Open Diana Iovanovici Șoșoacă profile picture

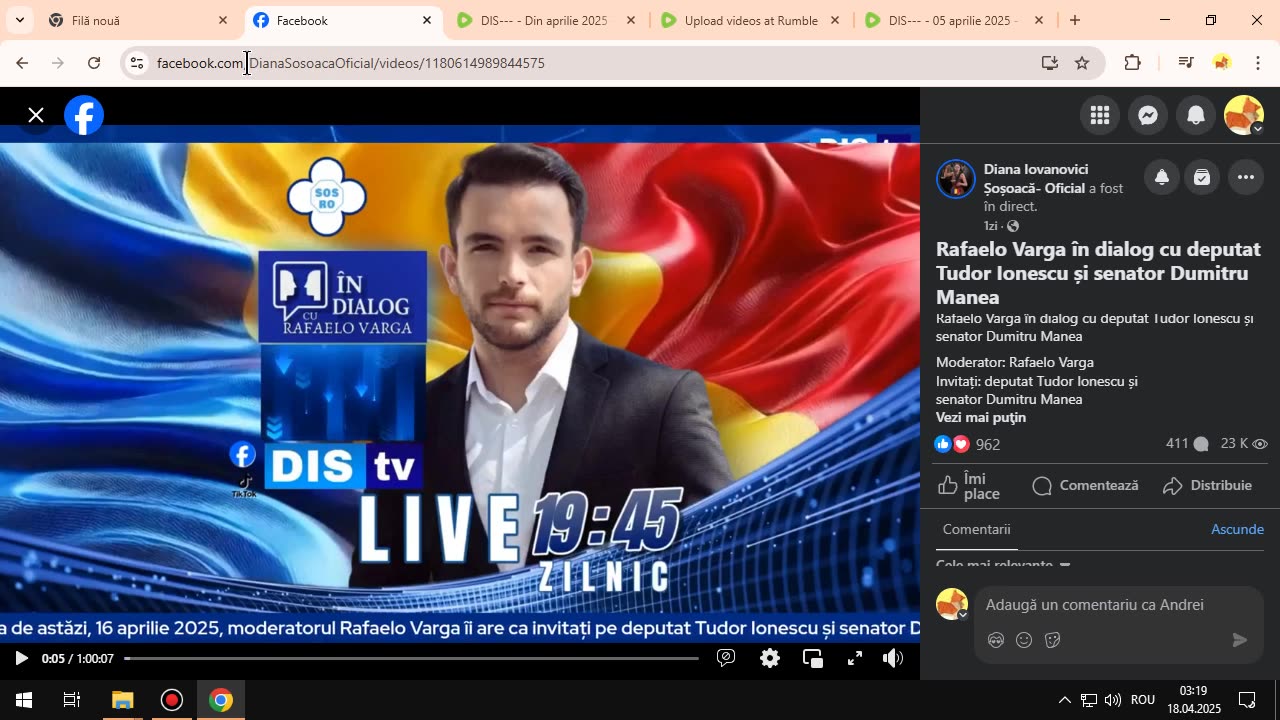point(955,179)
